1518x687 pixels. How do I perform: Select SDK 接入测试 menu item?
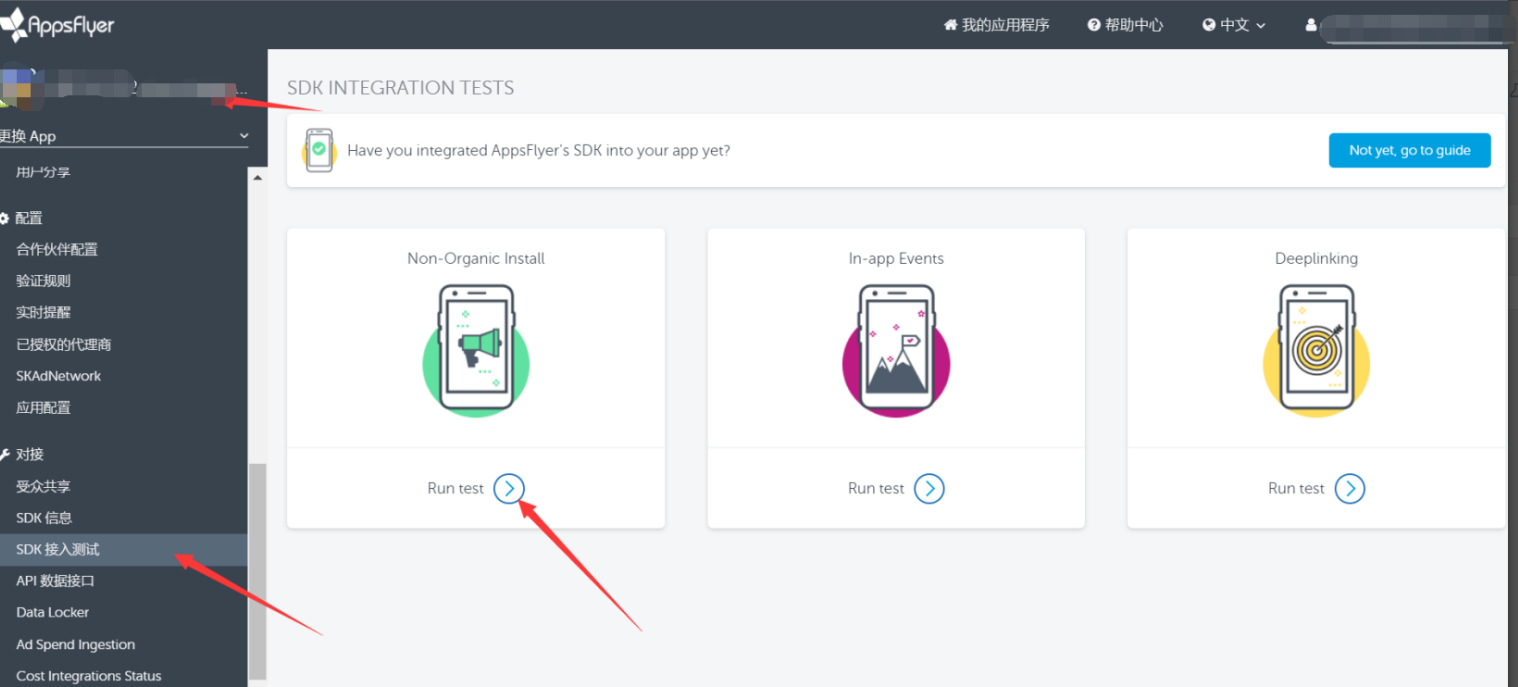point(123,549)
